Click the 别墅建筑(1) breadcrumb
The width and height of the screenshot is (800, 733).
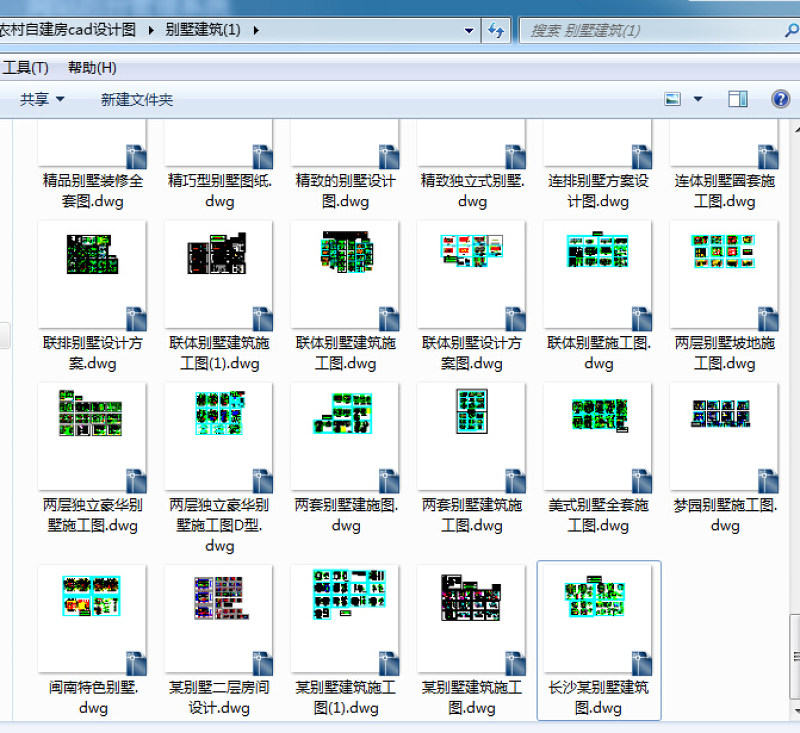click(203, 30)
